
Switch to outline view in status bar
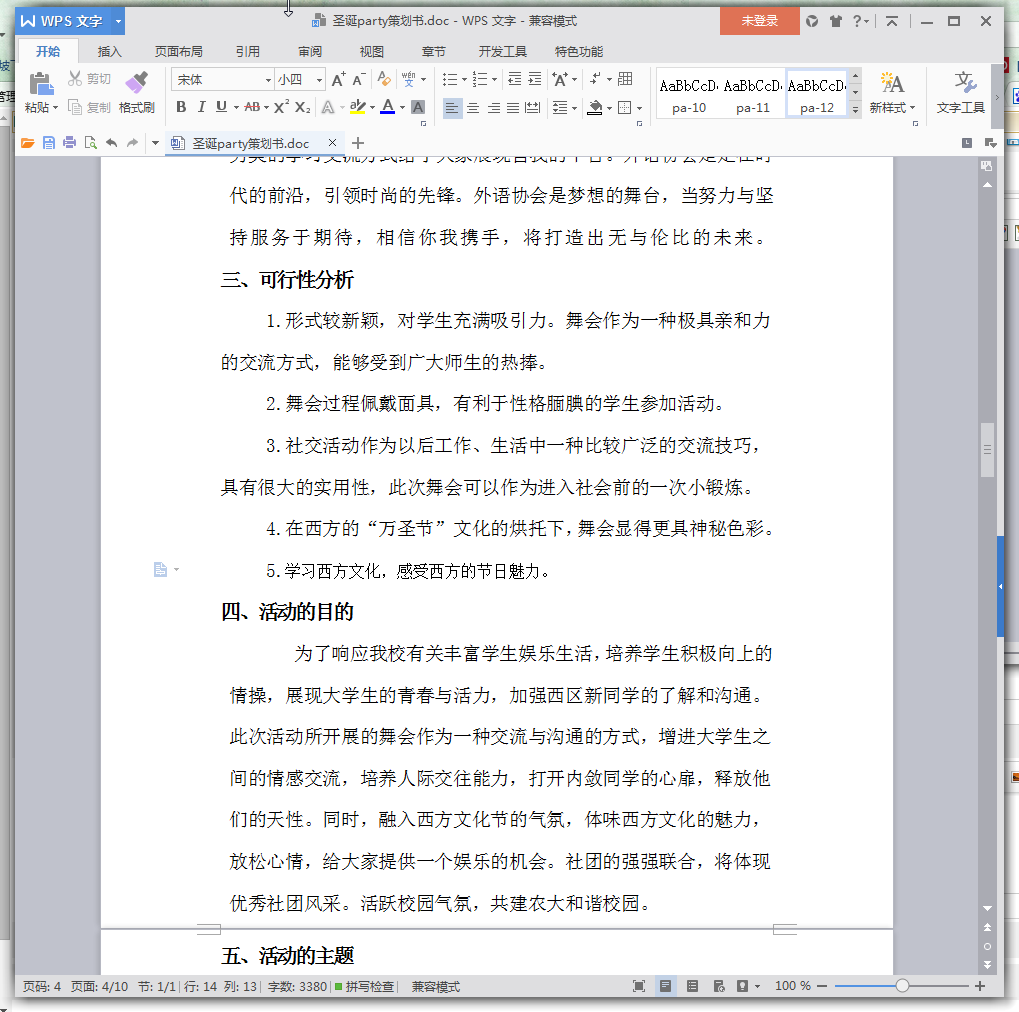tap(693, 986)
